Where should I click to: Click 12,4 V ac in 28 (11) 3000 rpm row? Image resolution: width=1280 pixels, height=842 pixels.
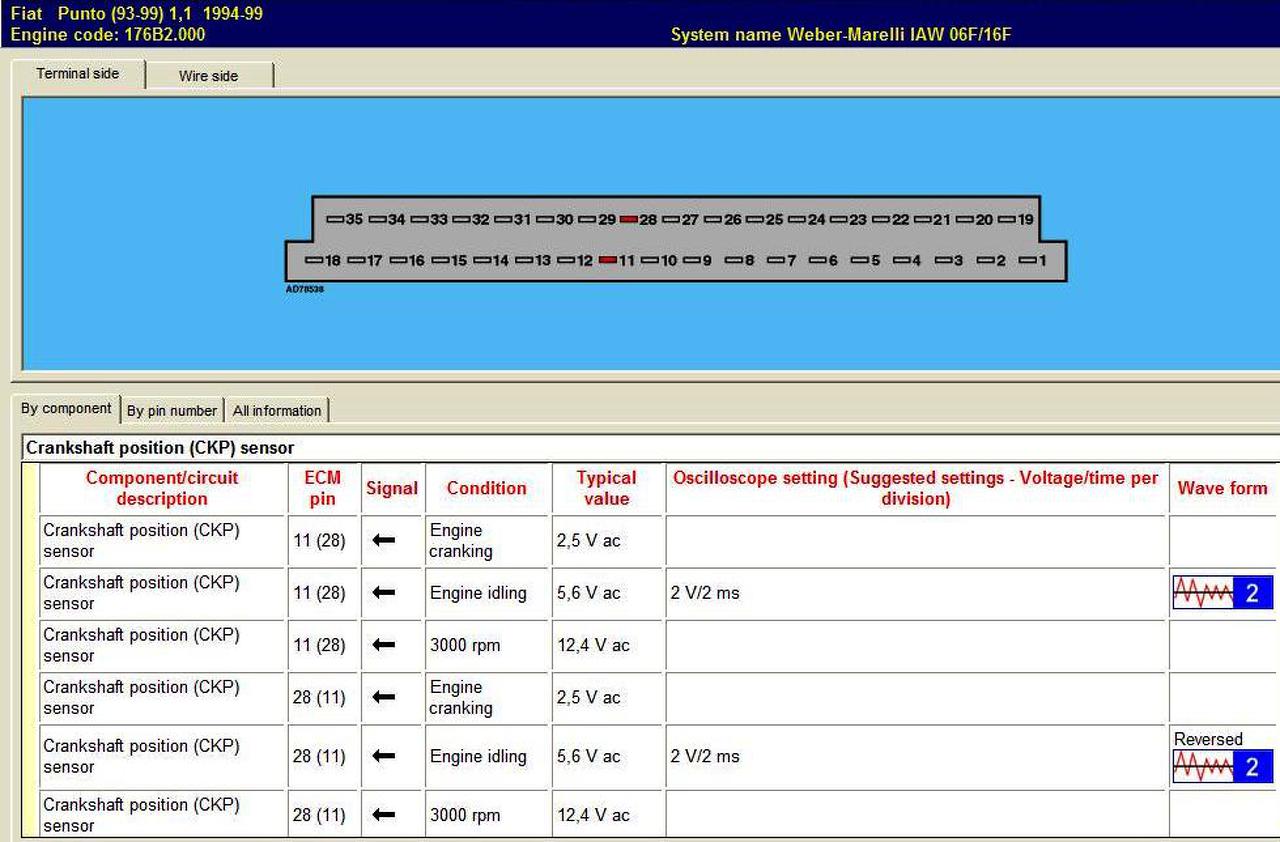[x=594, y=815]
